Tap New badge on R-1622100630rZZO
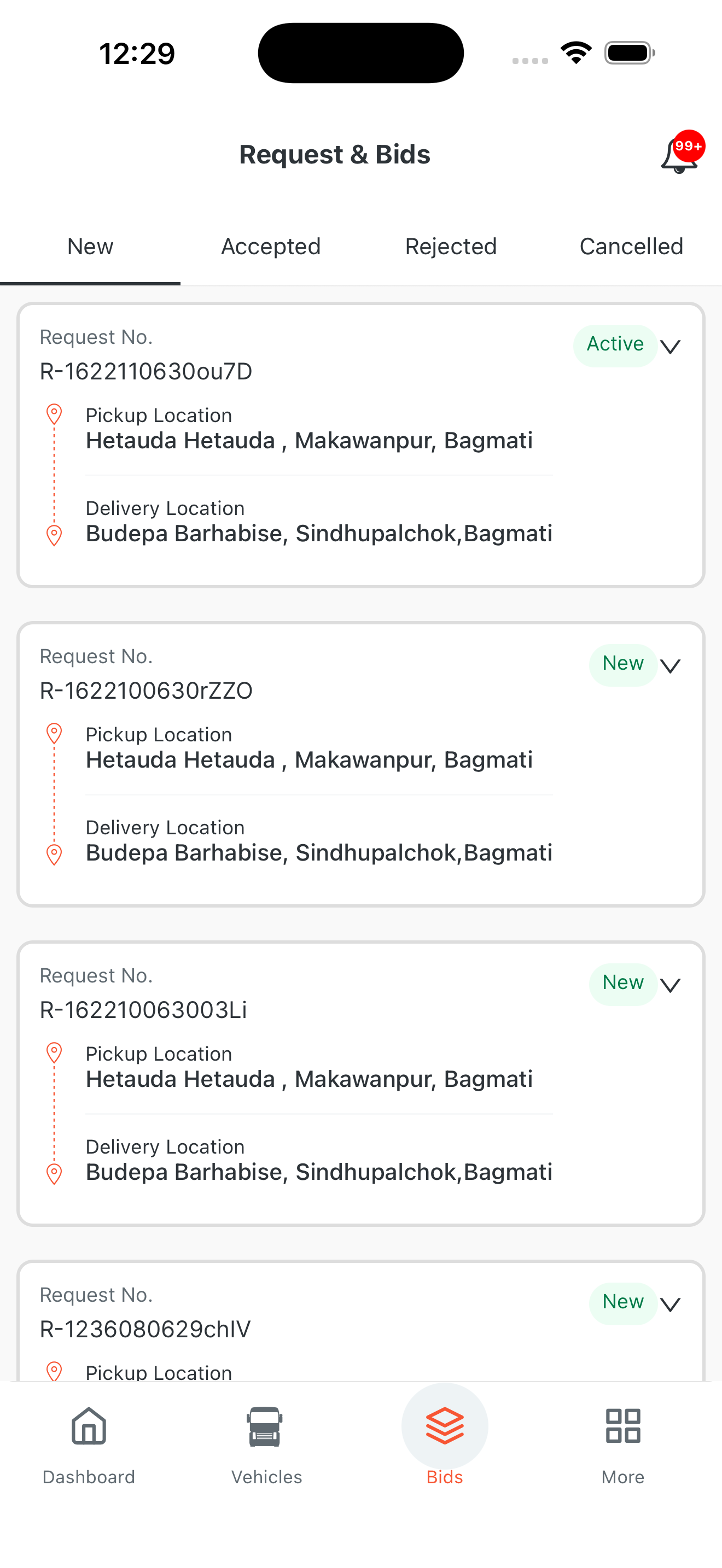This screenshot has width=722, height=1568. click(623, 665)
